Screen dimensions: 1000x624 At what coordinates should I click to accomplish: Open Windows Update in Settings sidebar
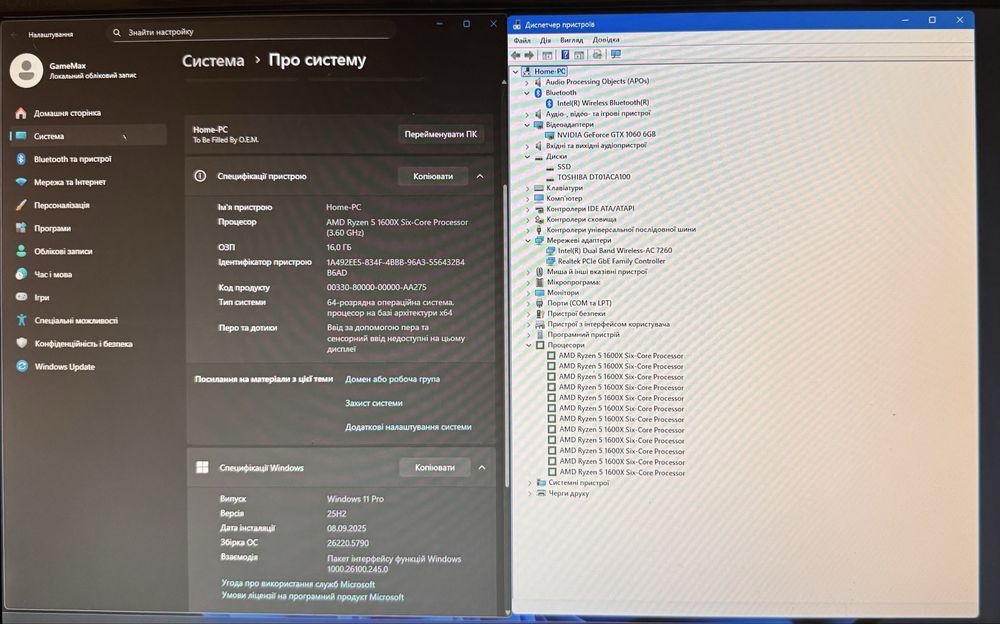[64, 366]
